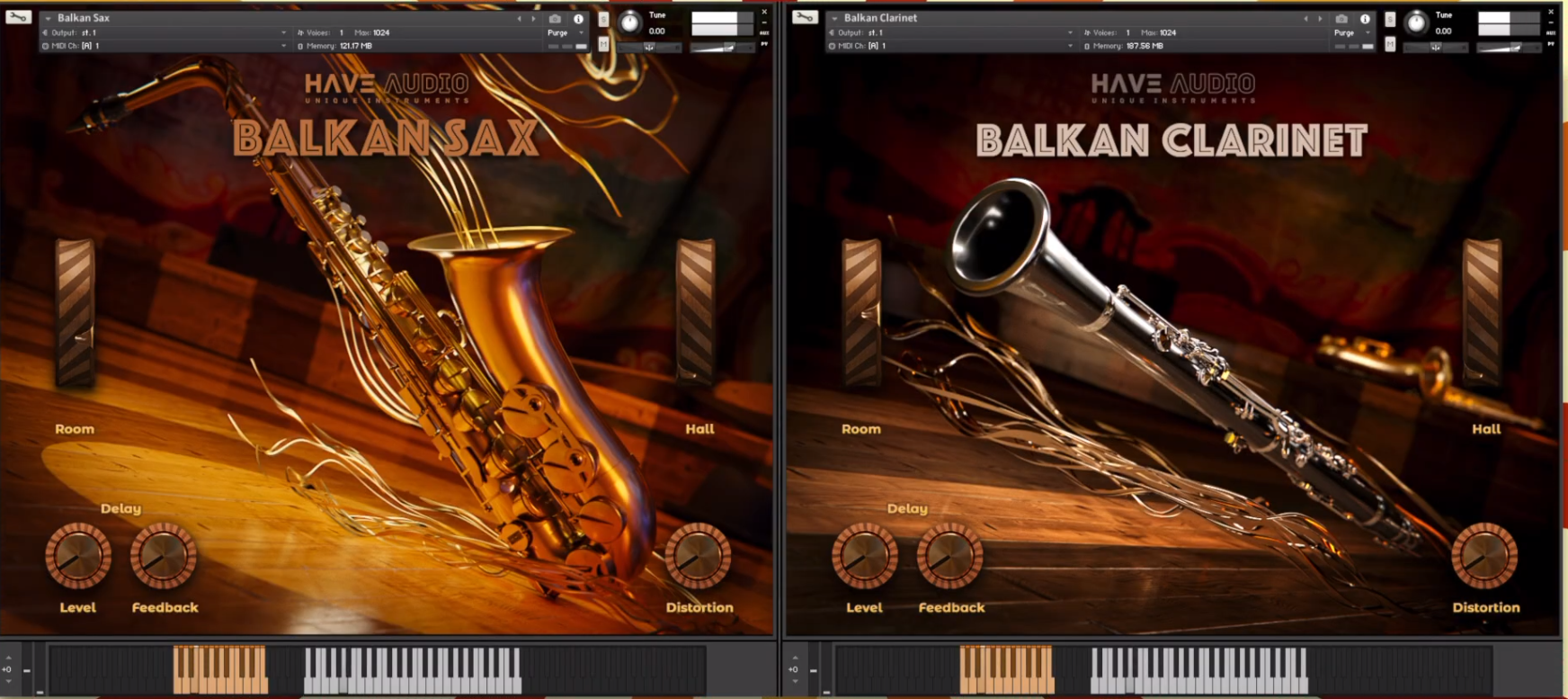This screenshot has width=1568, height=699.
Task: Open wrench edit mode in Balkan Clarinet
Action: click(x=805, y=17)
